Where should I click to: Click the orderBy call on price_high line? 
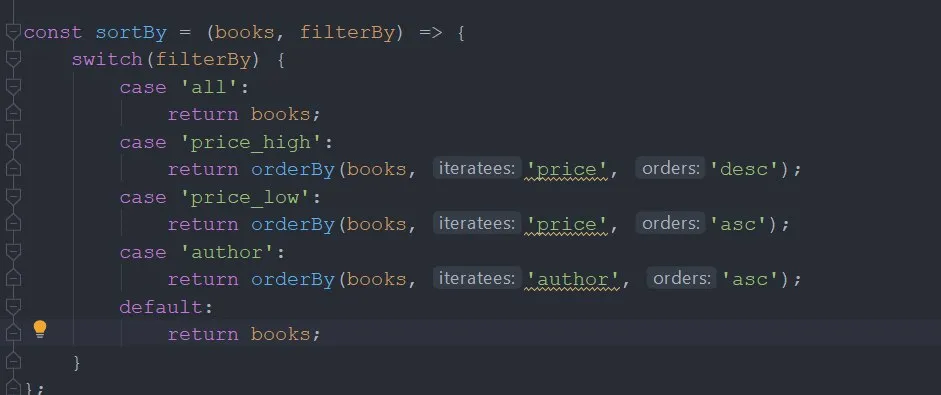point(293,169)
